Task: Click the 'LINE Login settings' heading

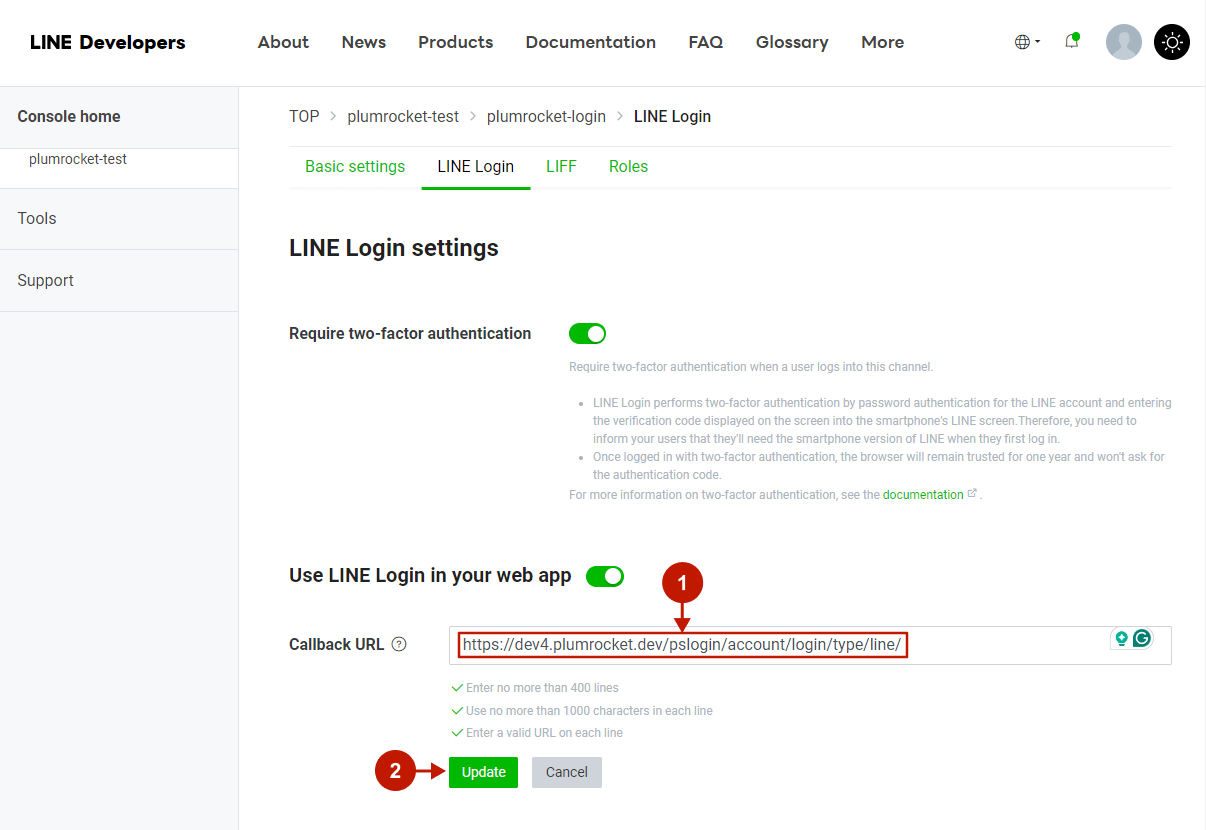Action: pos(394,248)
